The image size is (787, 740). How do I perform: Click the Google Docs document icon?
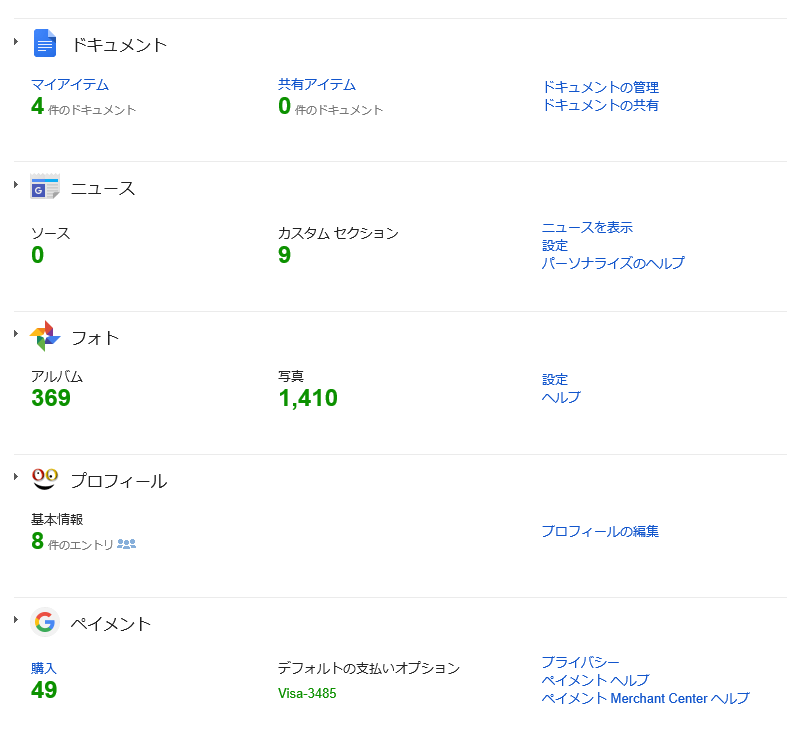click(45, 43)
